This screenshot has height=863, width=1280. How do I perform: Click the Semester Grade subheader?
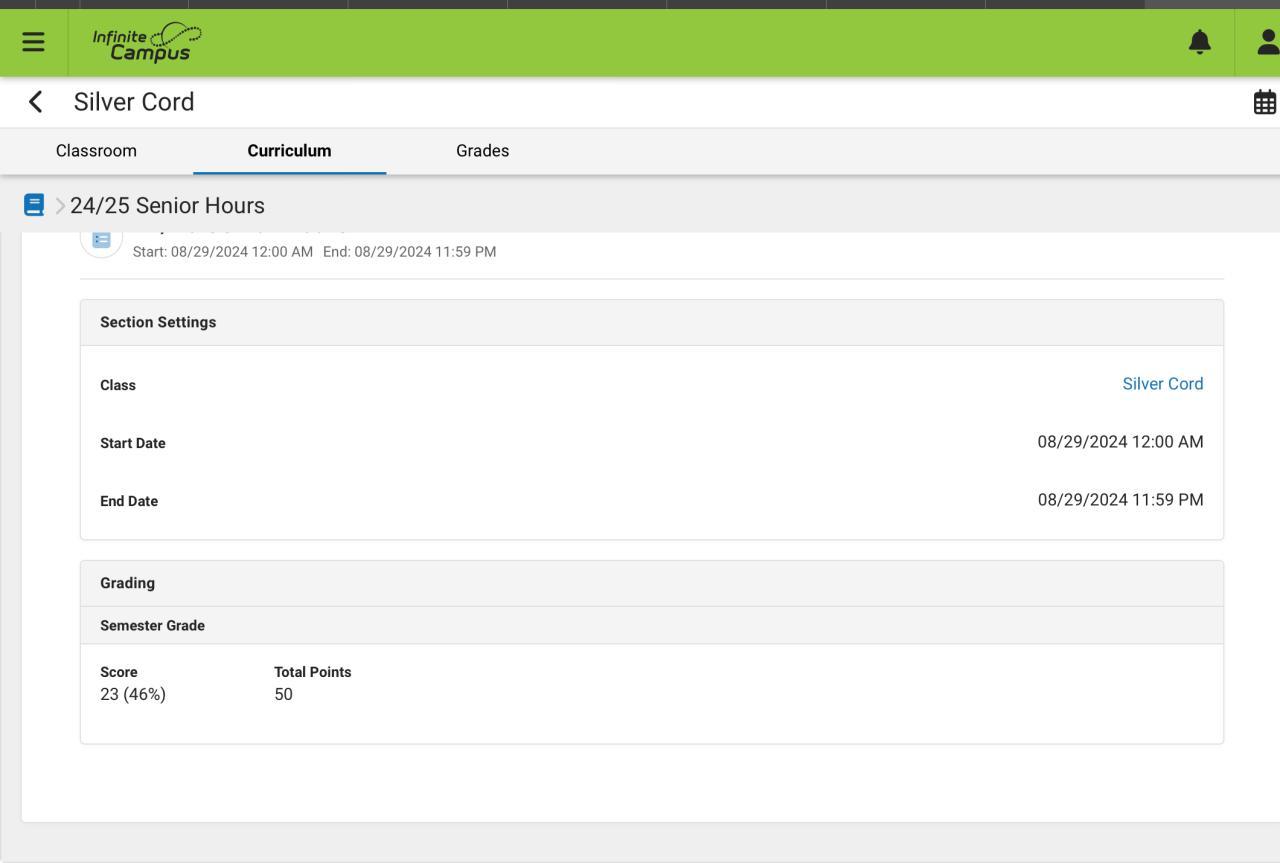tap(652, 625)
